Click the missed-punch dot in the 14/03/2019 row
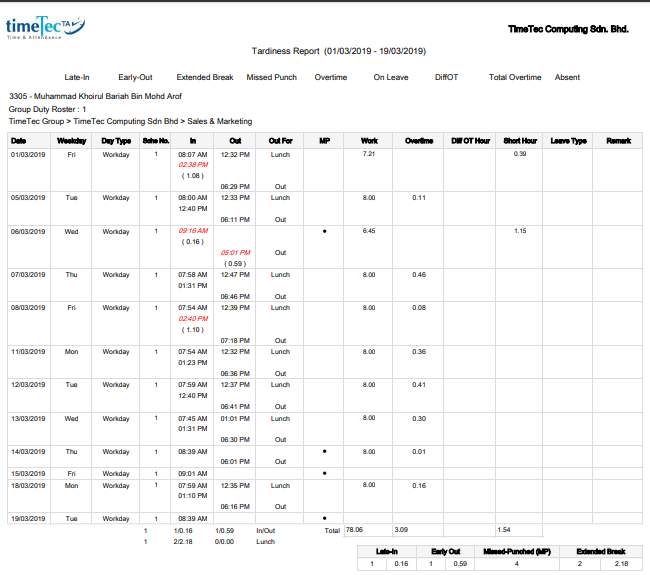Viewport: 650px width, 575px height. (325, 451)
